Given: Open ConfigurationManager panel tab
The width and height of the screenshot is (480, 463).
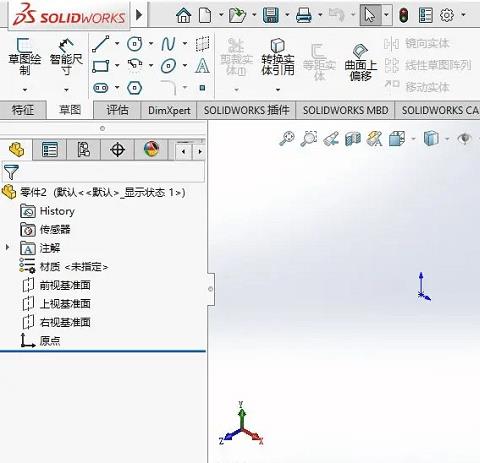Looking at the screenshot, I should tap(84, 150).
